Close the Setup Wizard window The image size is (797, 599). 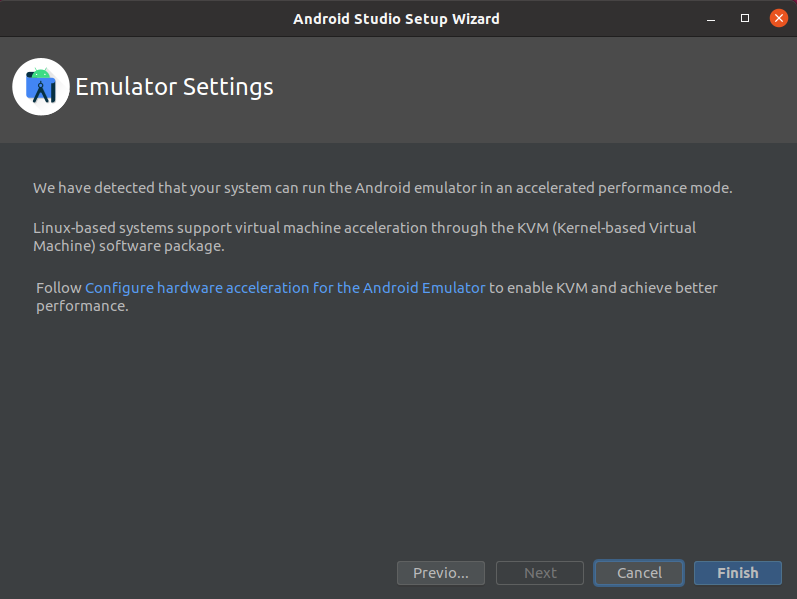pos(778,18)
